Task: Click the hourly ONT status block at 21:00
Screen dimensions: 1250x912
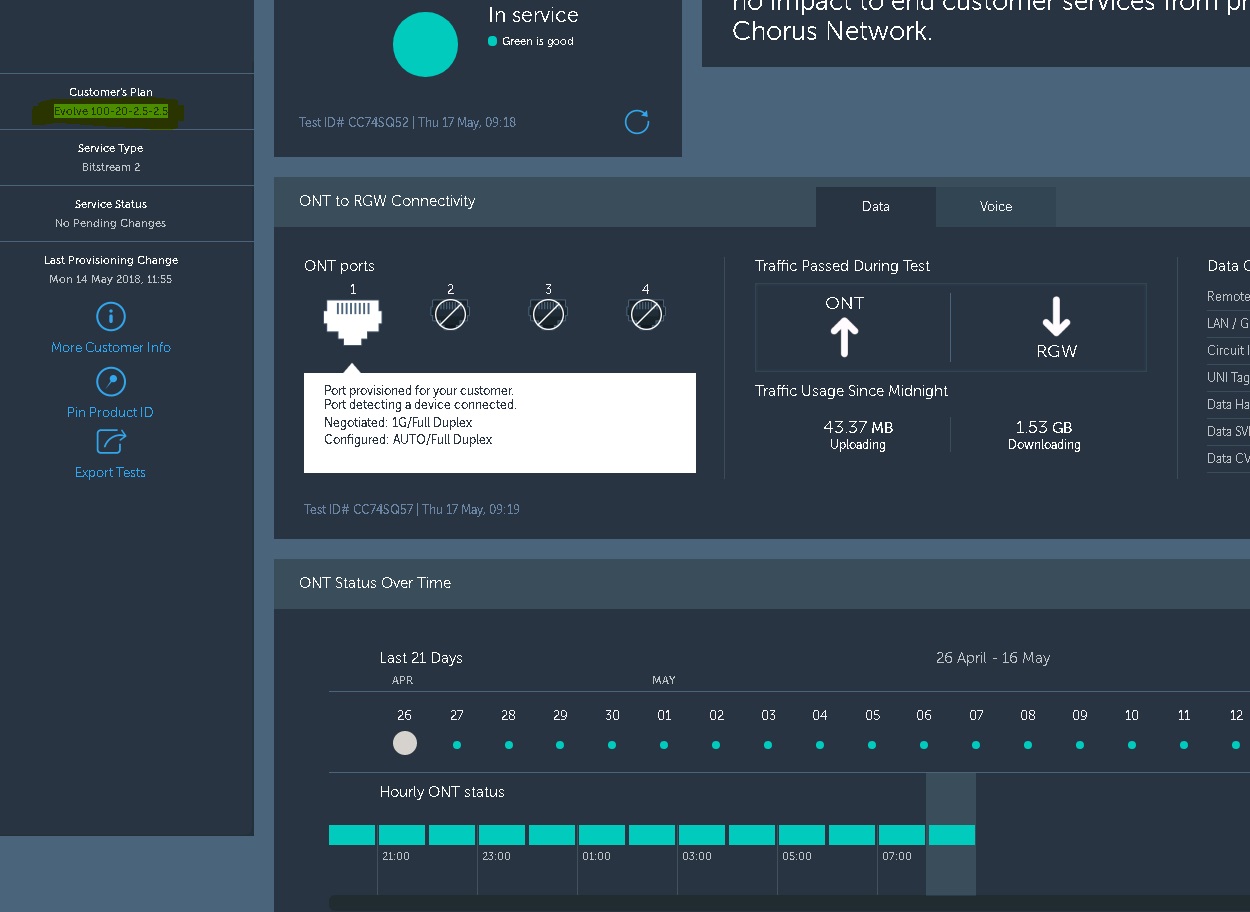Action: tap(402, 835)
